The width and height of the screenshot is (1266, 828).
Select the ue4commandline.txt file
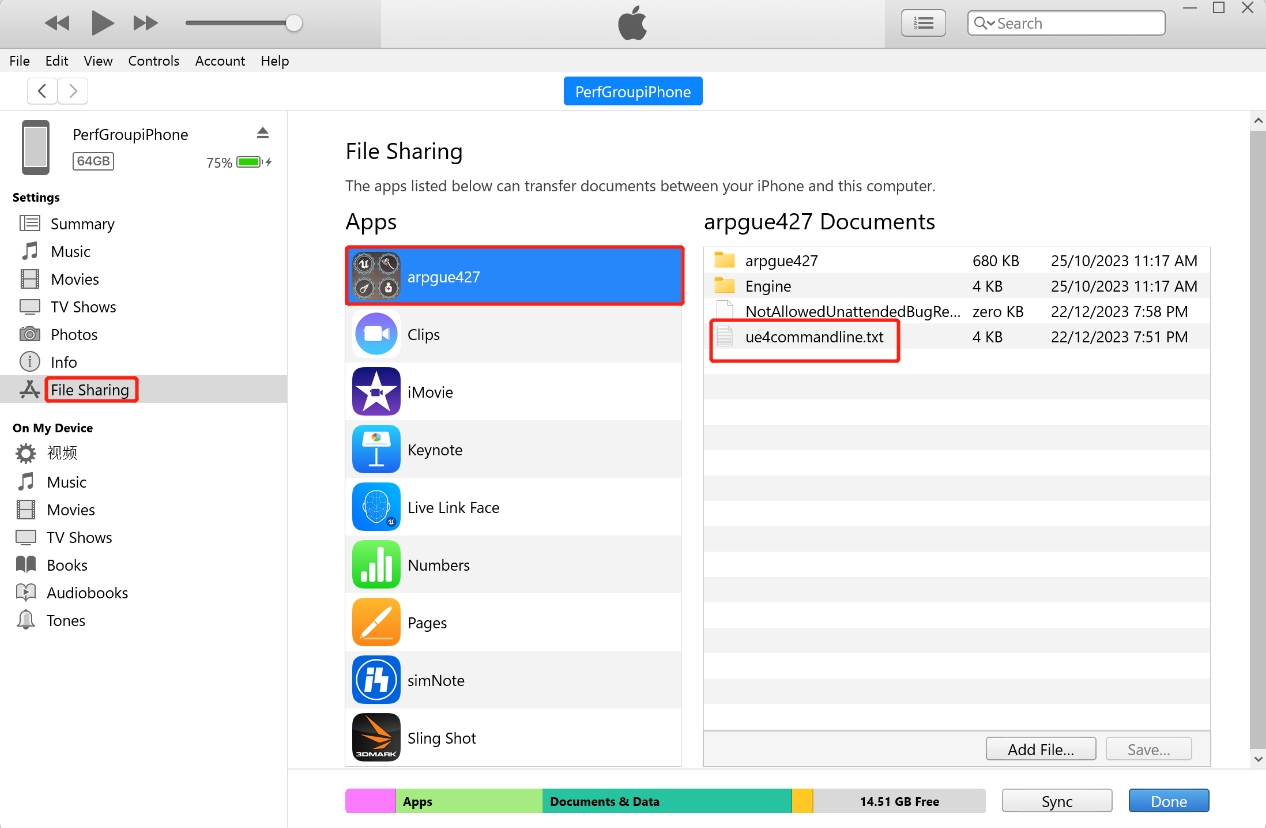[x=957, y=337]
